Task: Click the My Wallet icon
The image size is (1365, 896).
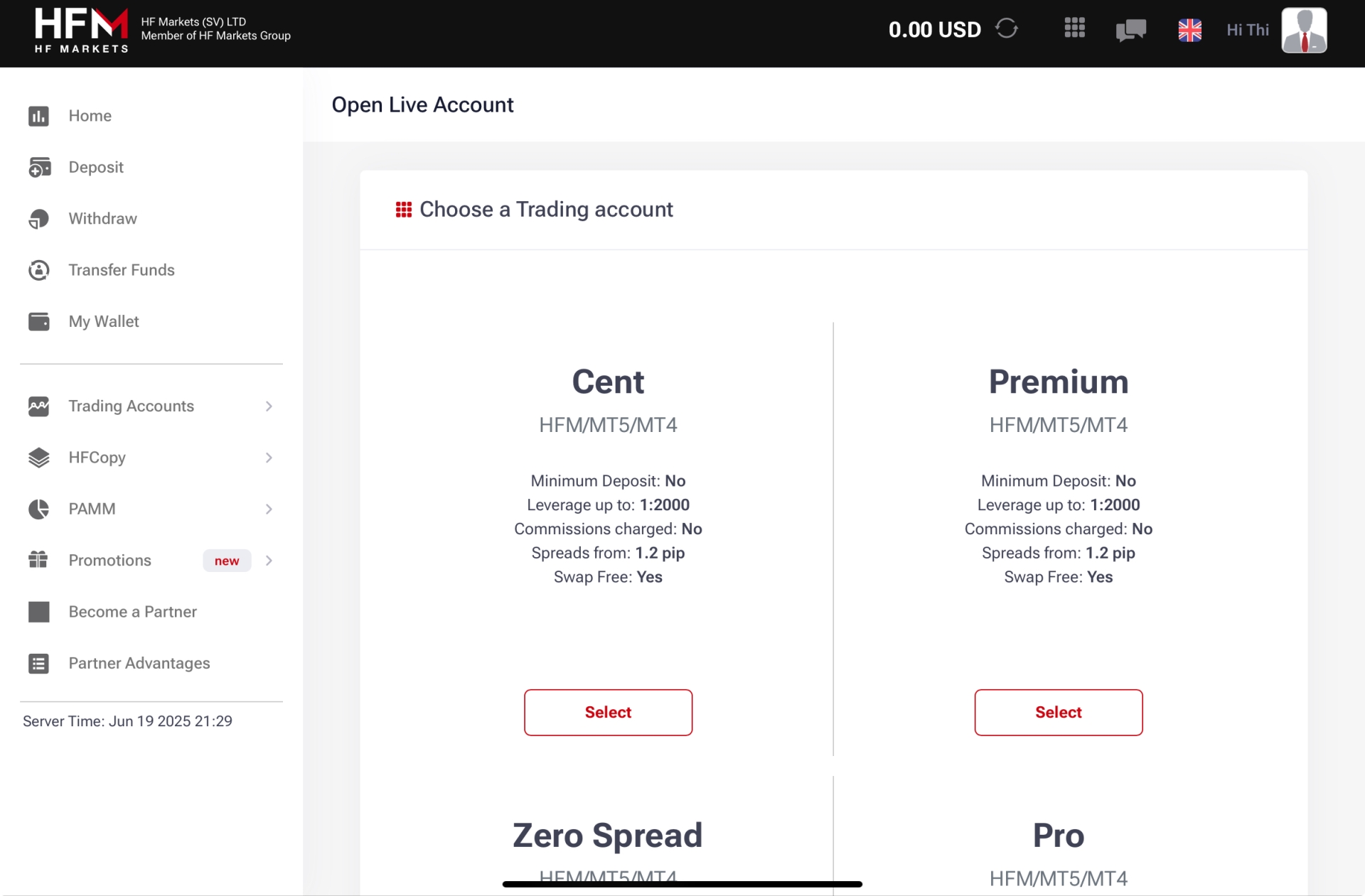Action: point(39,322)
